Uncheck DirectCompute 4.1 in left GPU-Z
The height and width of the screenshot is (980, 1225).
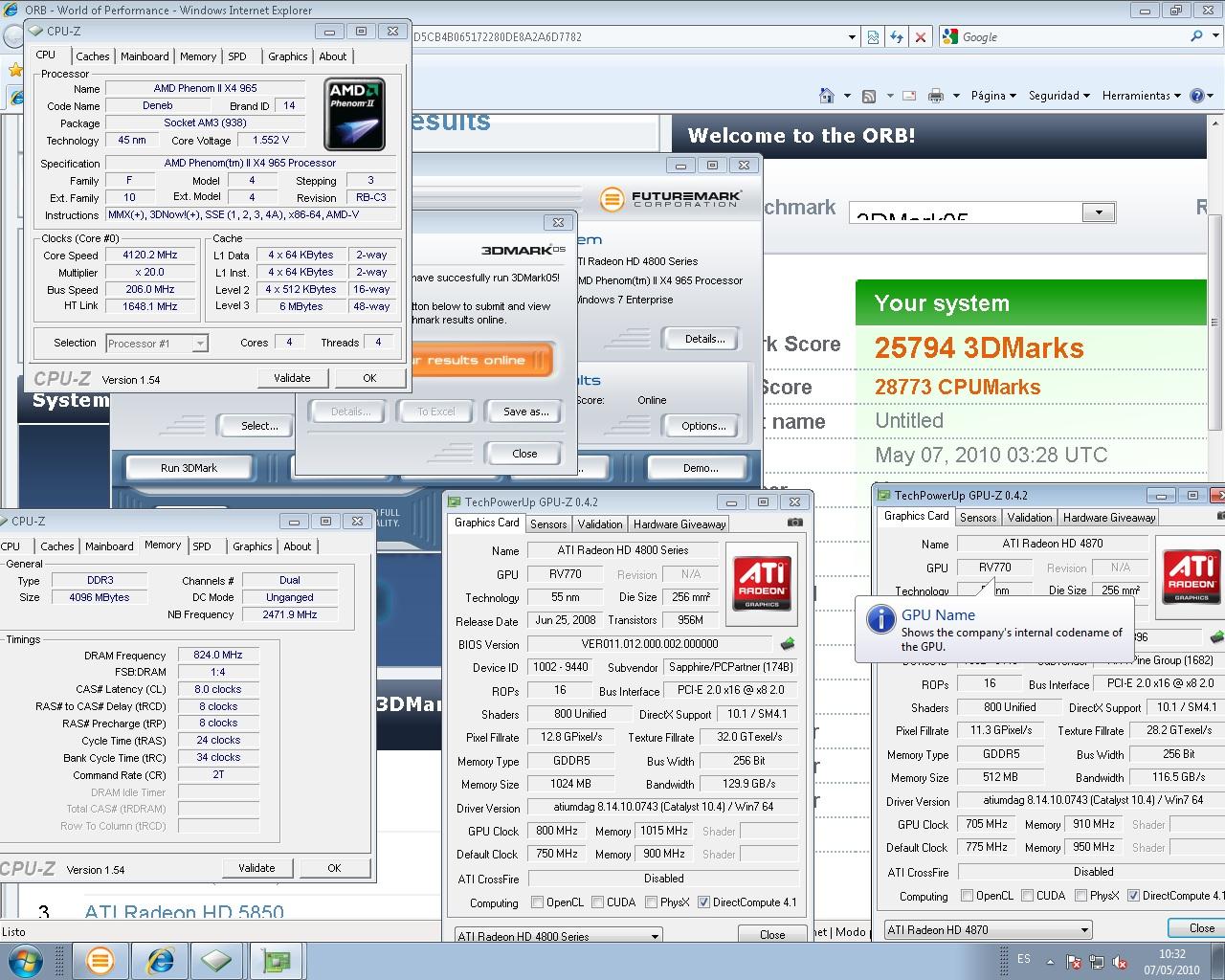704,902
